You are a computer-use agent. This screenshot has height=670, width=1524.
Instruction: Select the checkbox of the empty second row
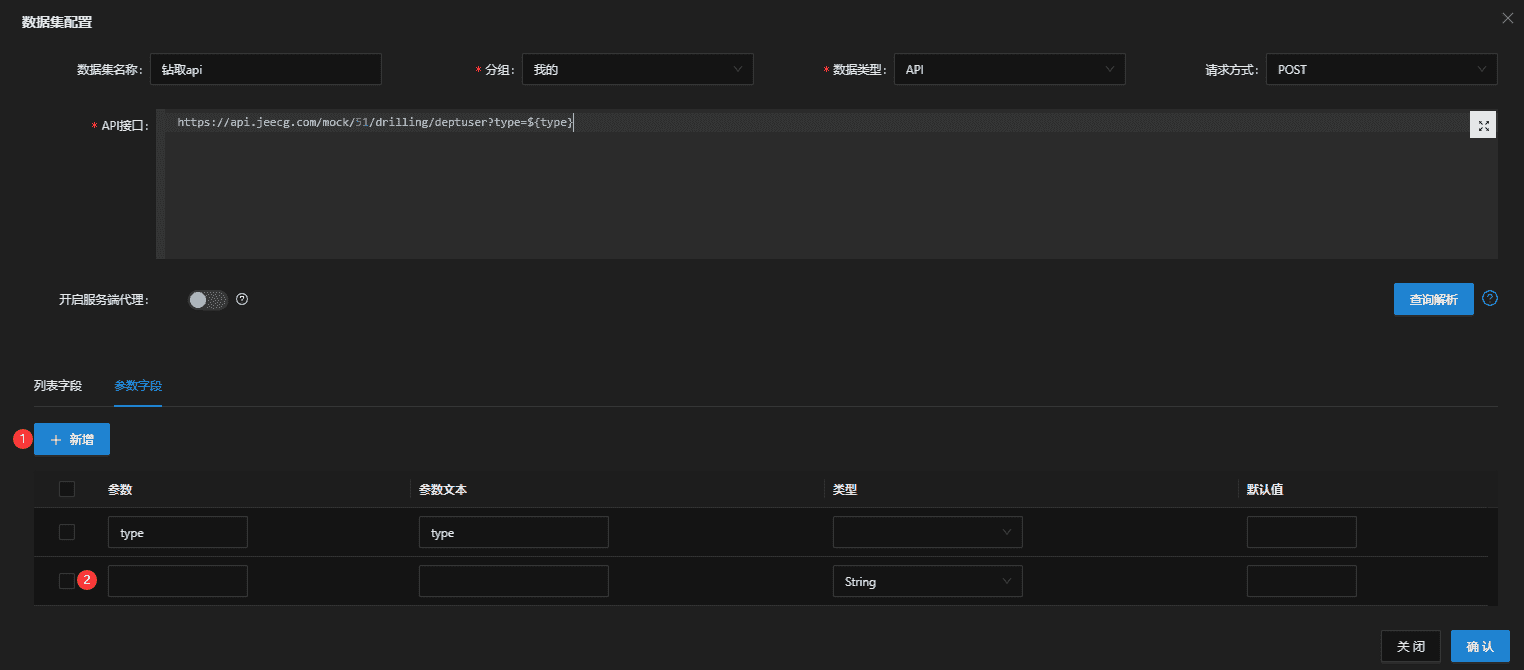pyautogui.click(x=67, y=581)
